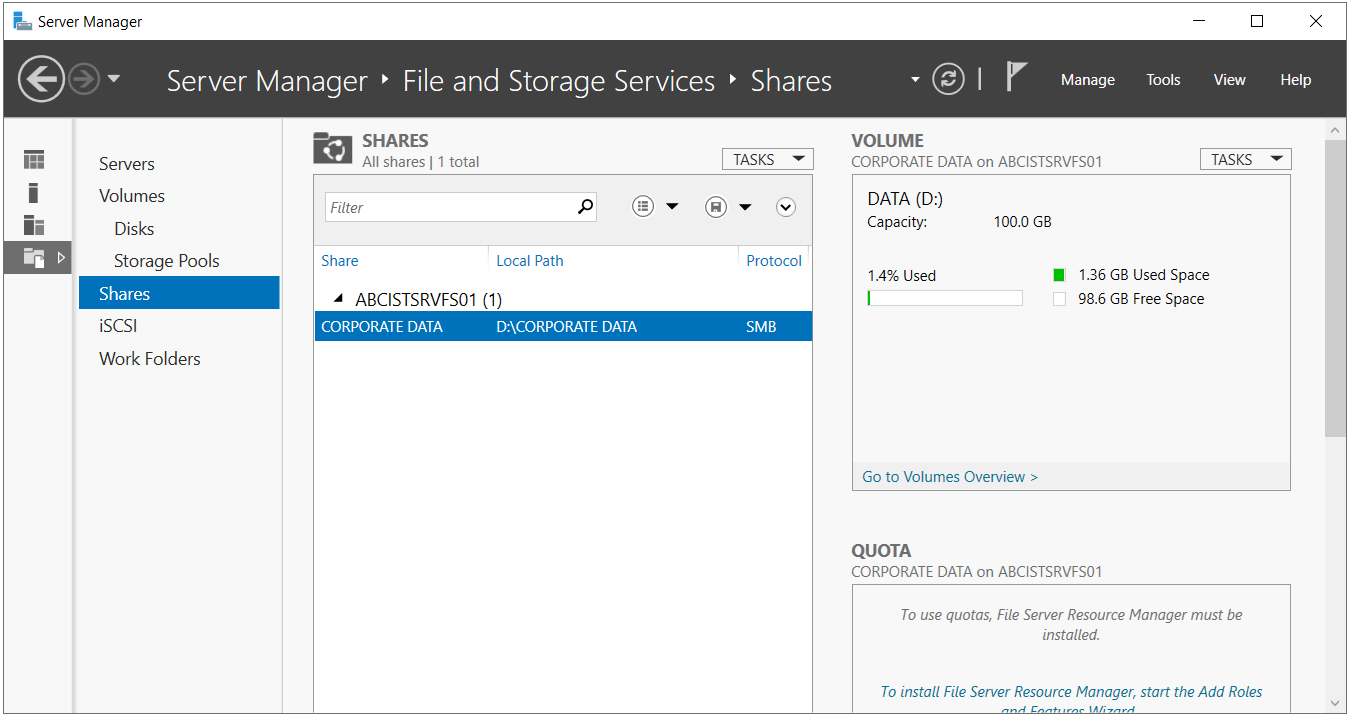Open the dropdown arrow next to grouping icon
The width and height of the screenshot is (1350, 716).
[672, 207]
